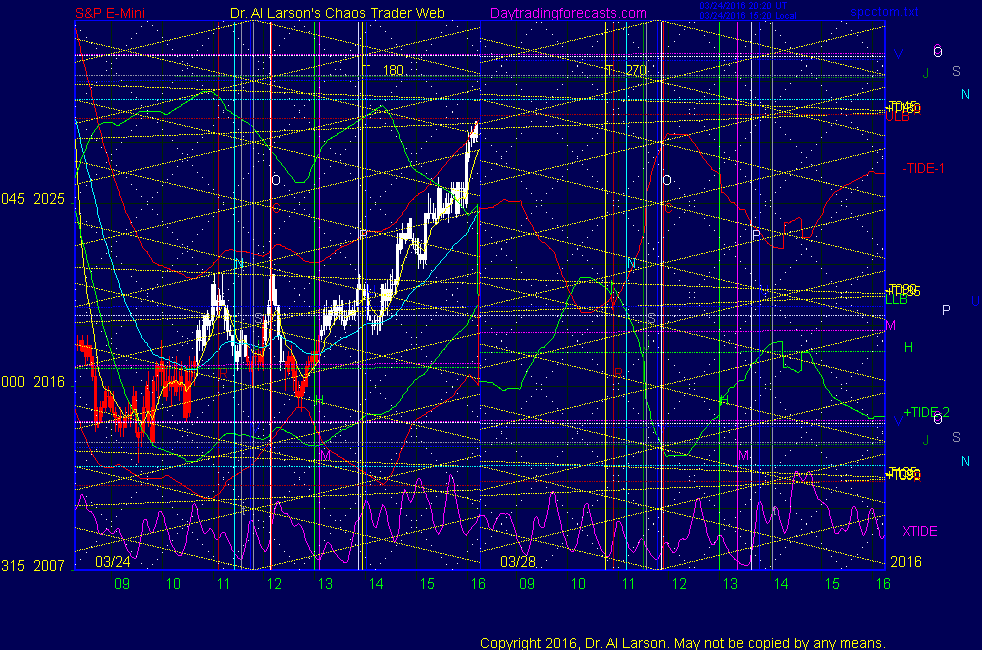
Task: Click hour label 13 of the 03/24 session
Action: 325,584
